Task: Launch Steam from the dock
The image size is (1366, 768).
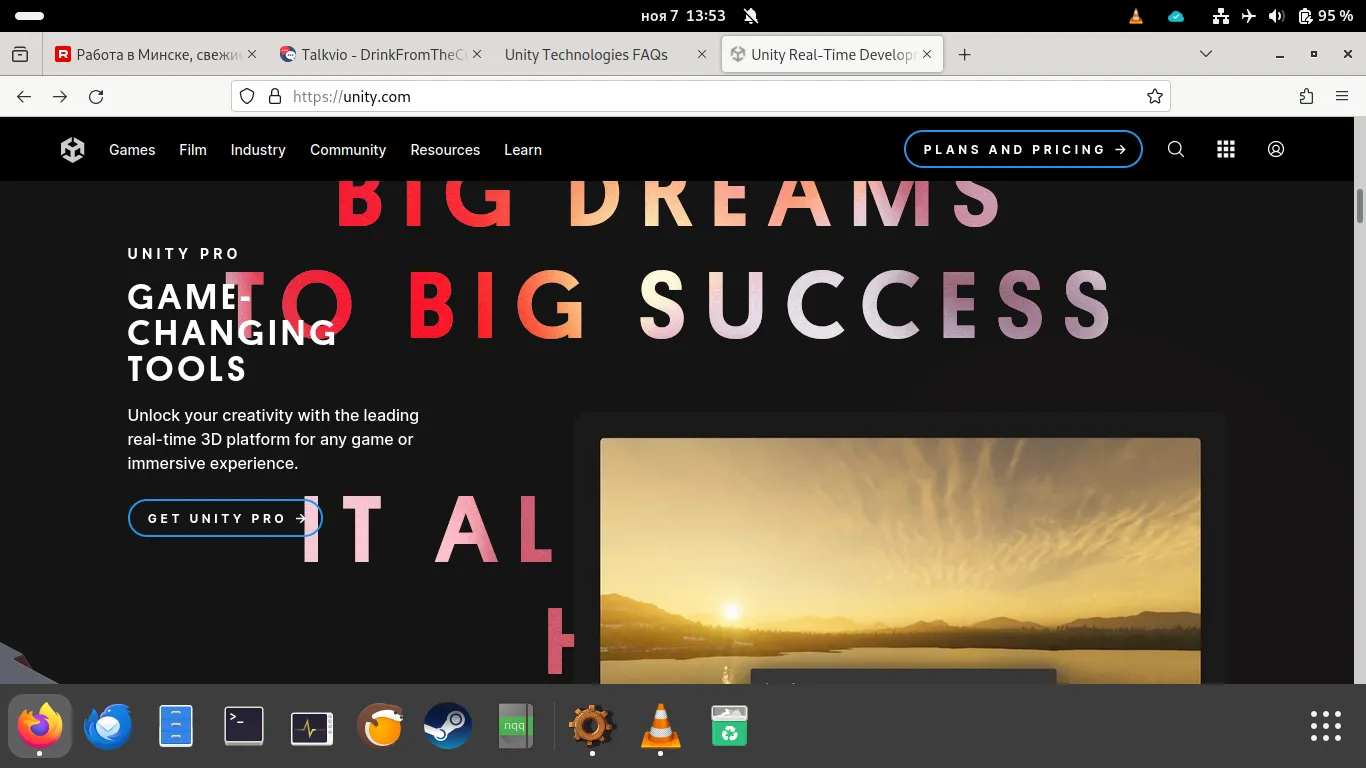Action: 448,726
